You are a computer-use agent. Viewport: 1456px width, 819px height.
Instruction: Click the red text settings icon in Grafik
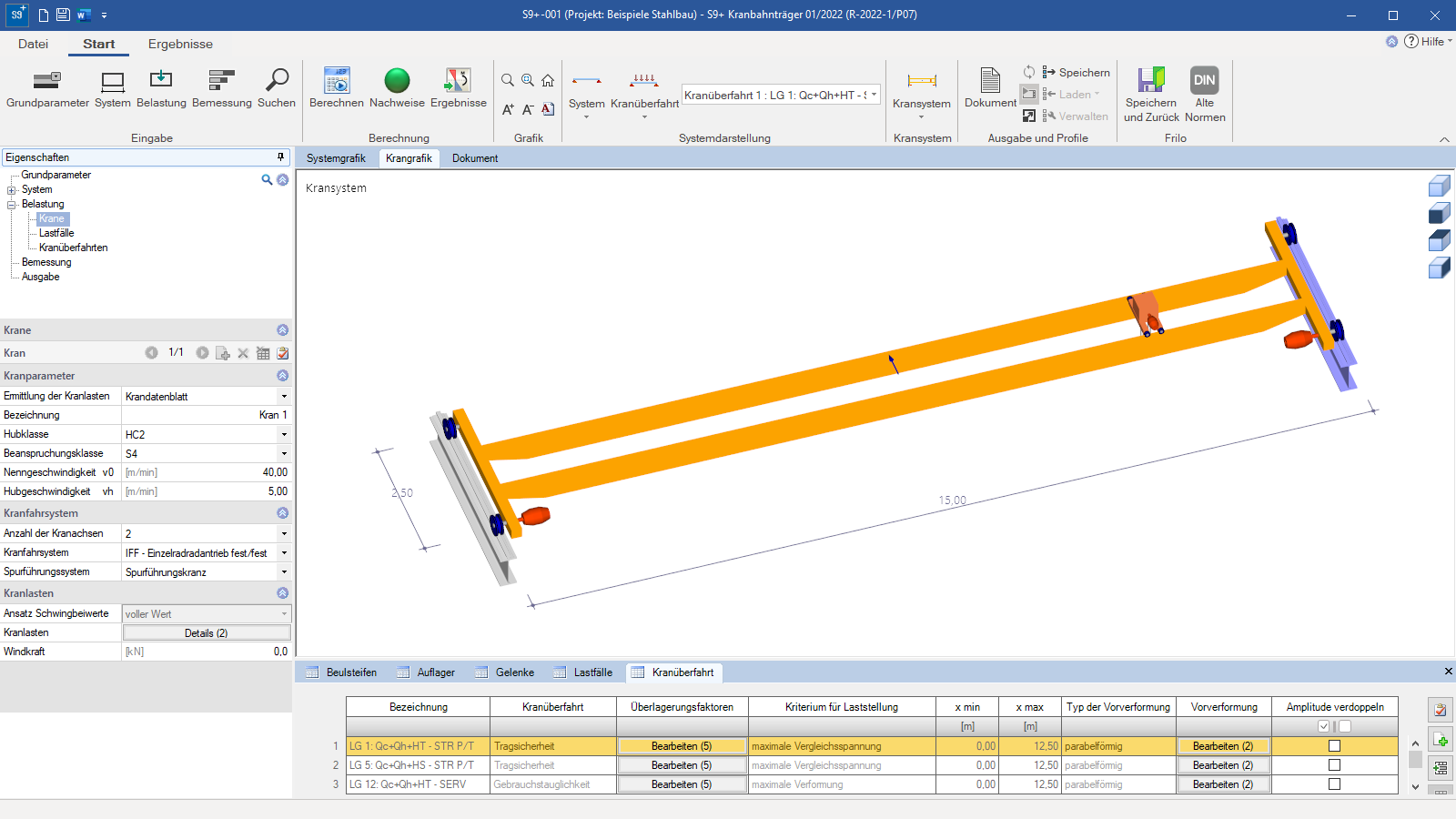coord(548,109)
